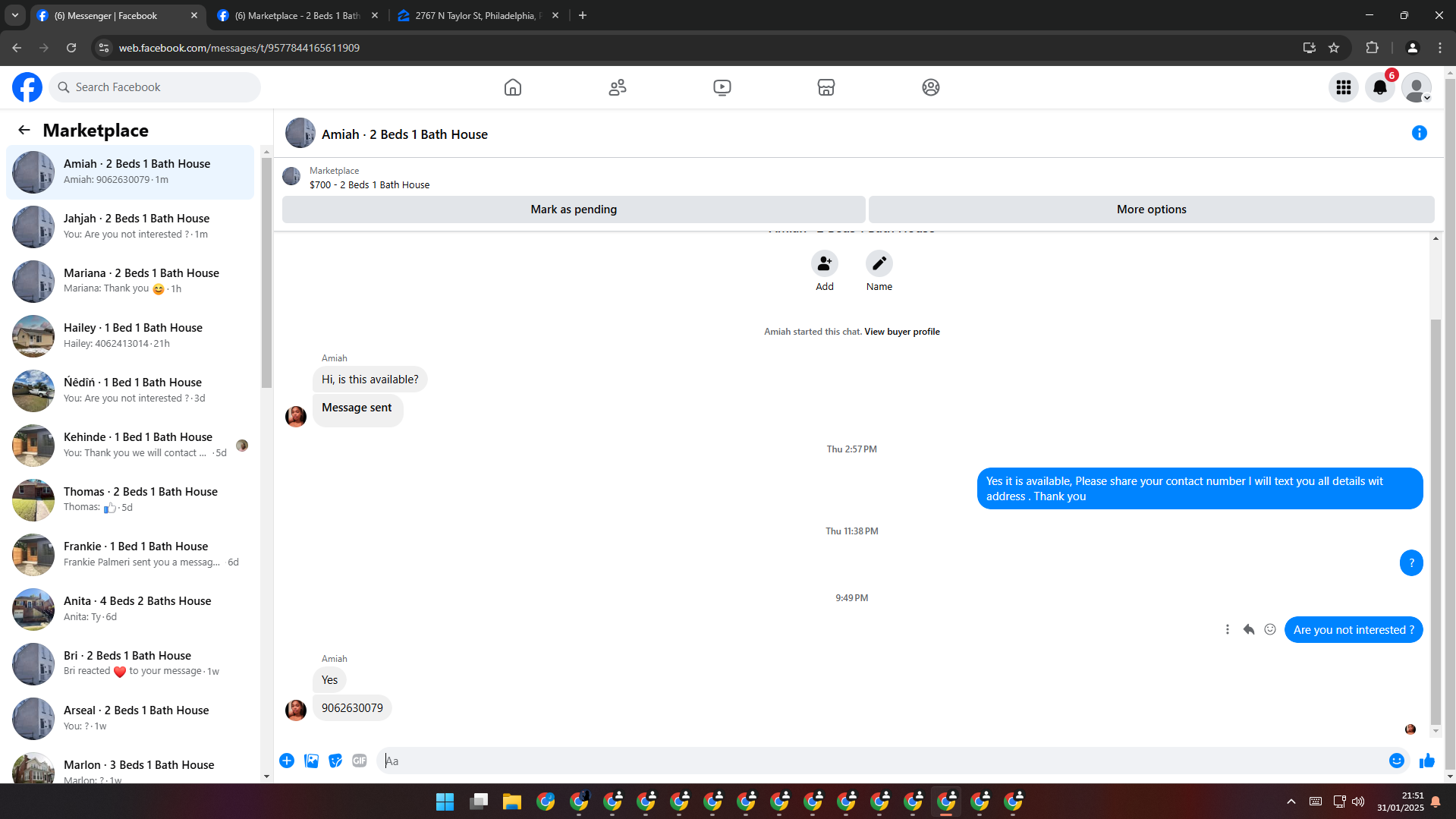
Task: Open the Facebook menu grid icon
Action: tap(1344, 88)
